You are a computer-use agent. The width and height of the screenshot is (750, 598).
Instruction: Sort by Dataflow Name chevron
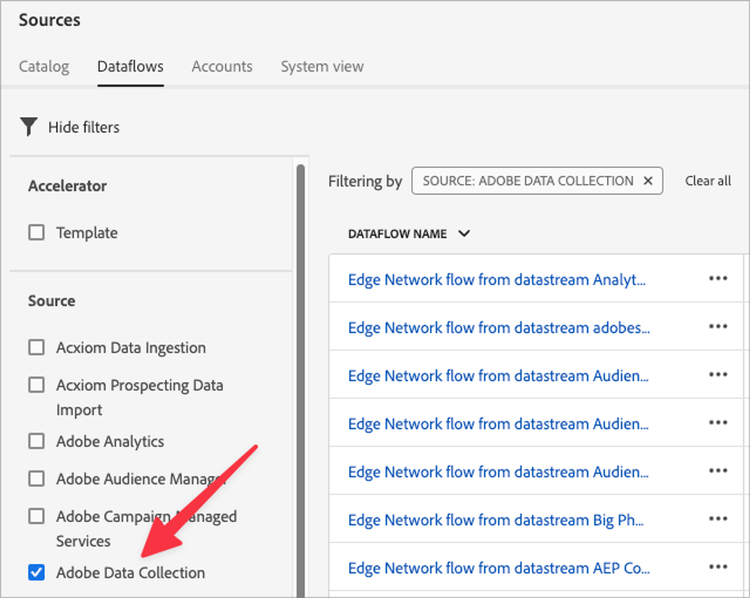tap(464, 233)
